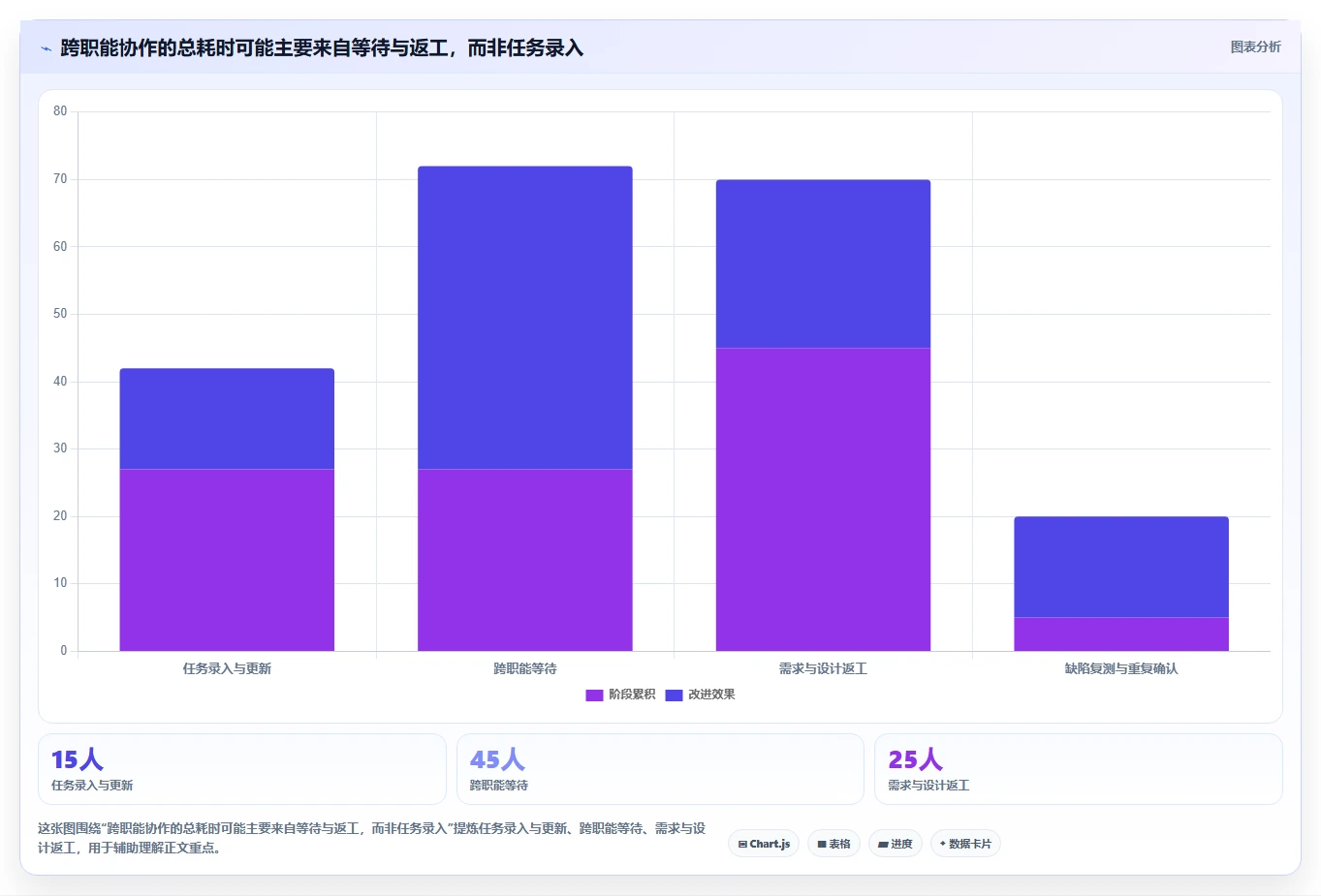Select the 表格 tag chip
1321x896 pixels.
point(833,844)
